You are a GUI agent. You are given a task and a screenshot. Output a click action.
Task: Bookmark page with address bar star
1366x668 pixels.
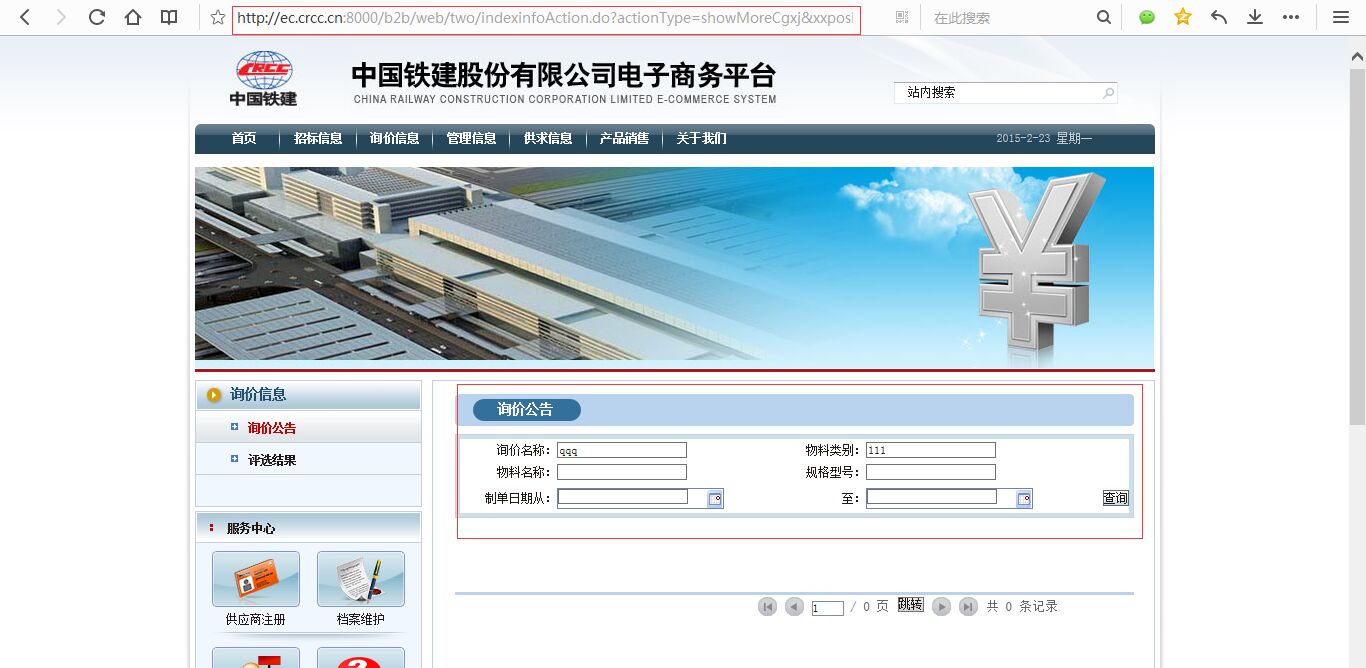click(x=217, y=18)
